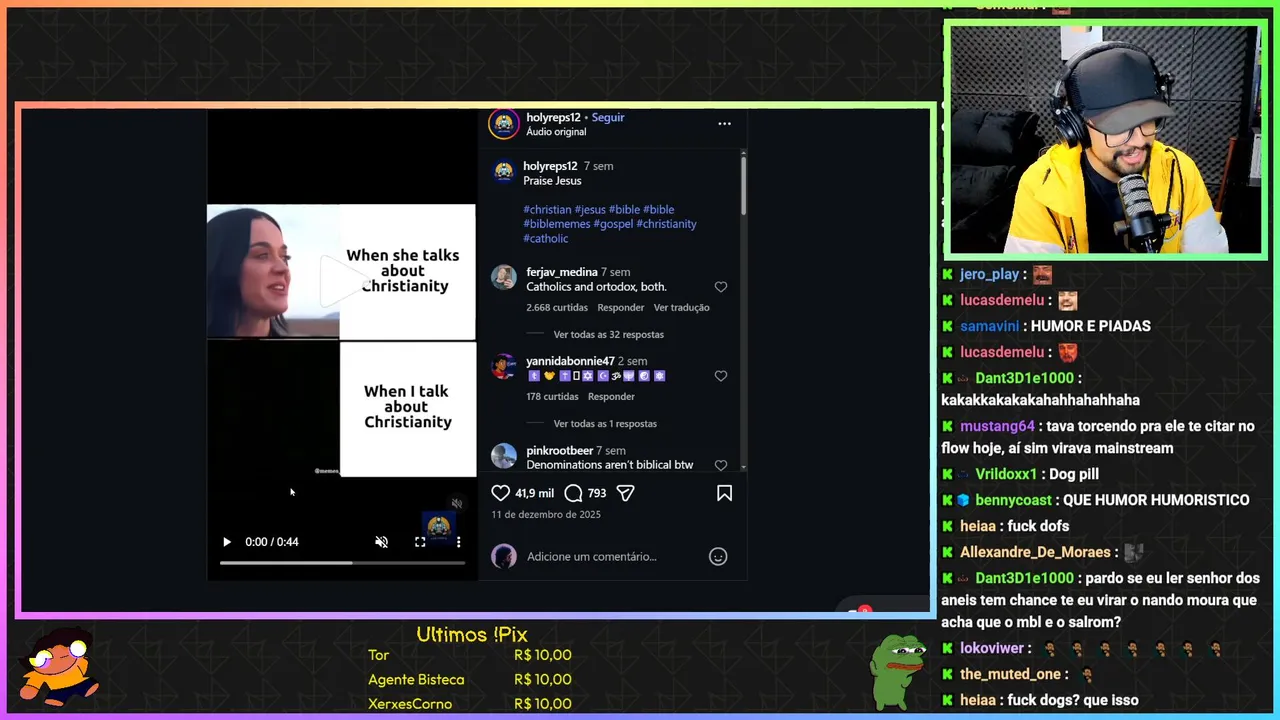Viewport: 1280px width, 720px height.
Task: Open the #catholic hashtag
Action: 546,239
